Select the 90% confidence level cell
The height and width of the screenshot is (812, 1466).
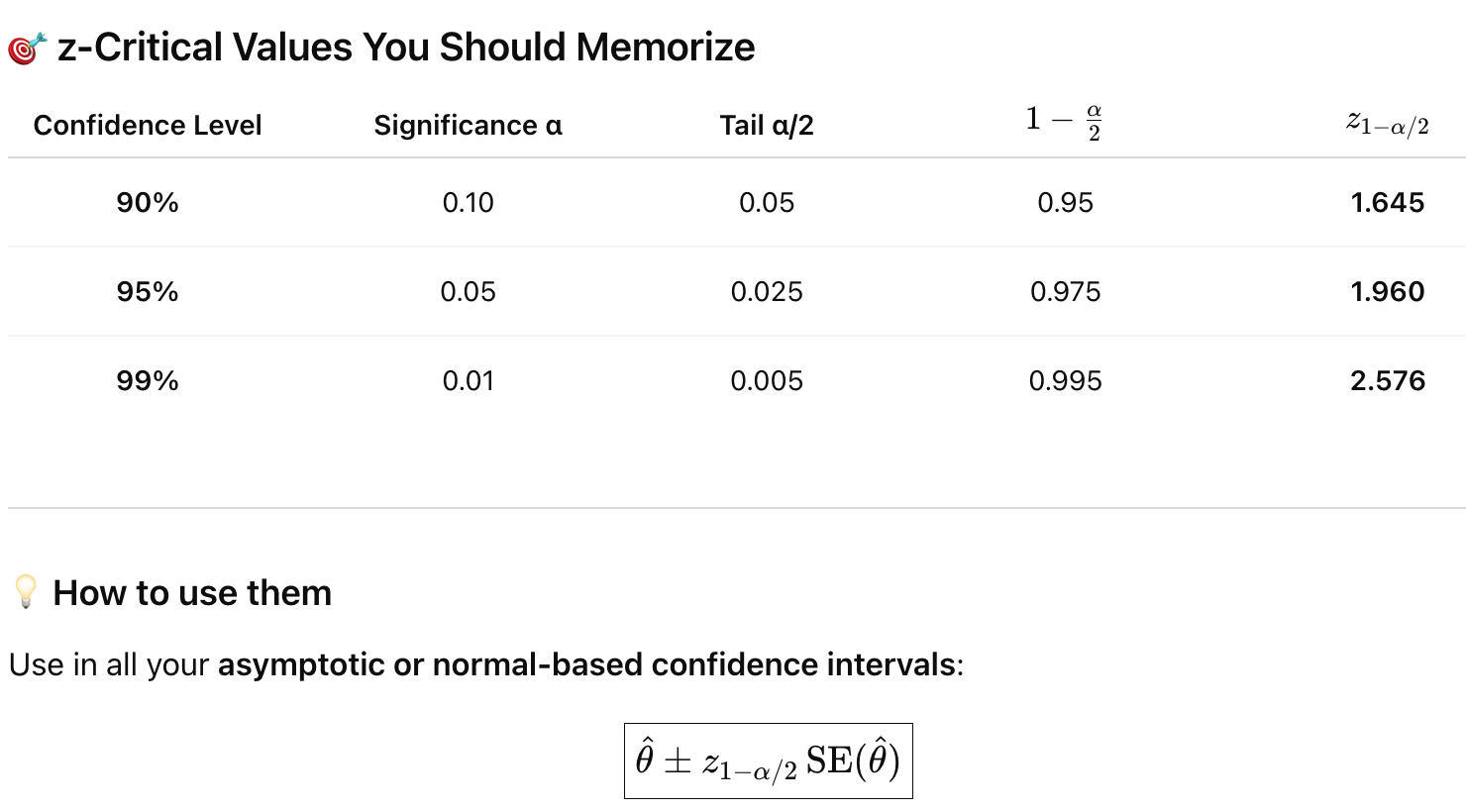click(x=148, y=203)
